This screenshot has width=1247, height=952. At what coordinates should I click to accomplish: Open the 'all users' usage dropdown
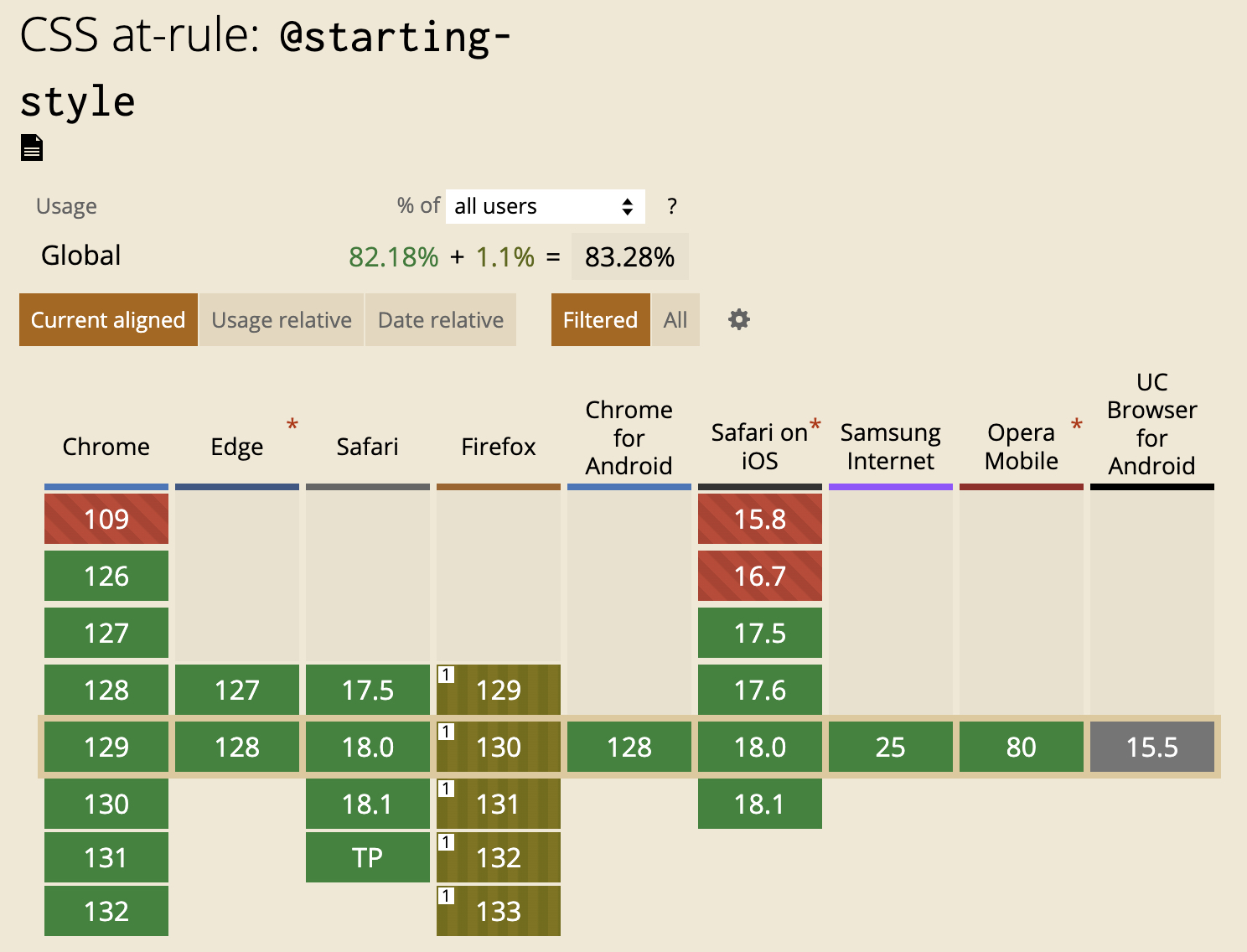(545, 207)
